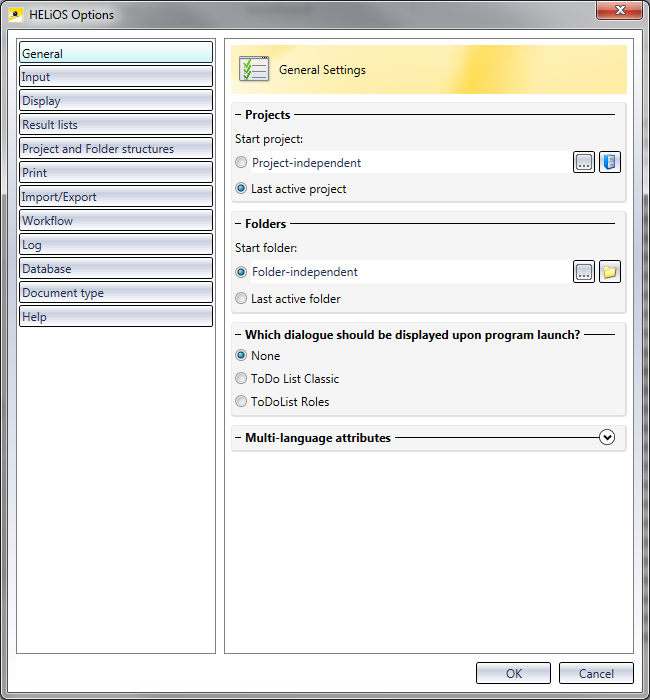This screenshot has height=700, width=650.
Task: Click the HELiOS app icon in title bar
Action: (16, 15)
